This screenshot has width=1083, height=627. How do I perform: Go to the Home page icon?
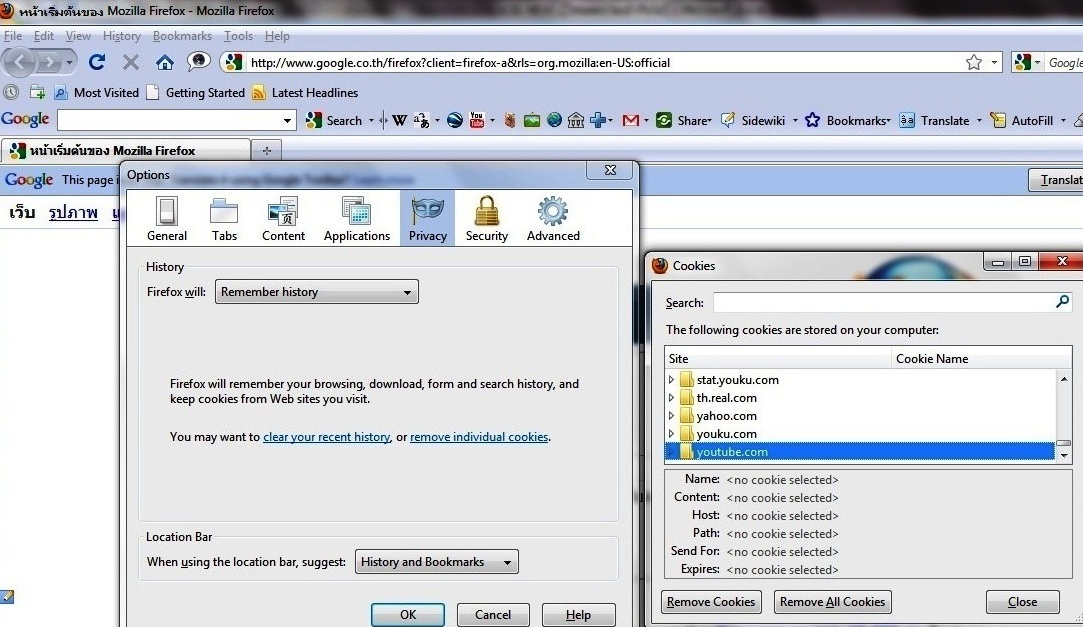tap(164, 63)
